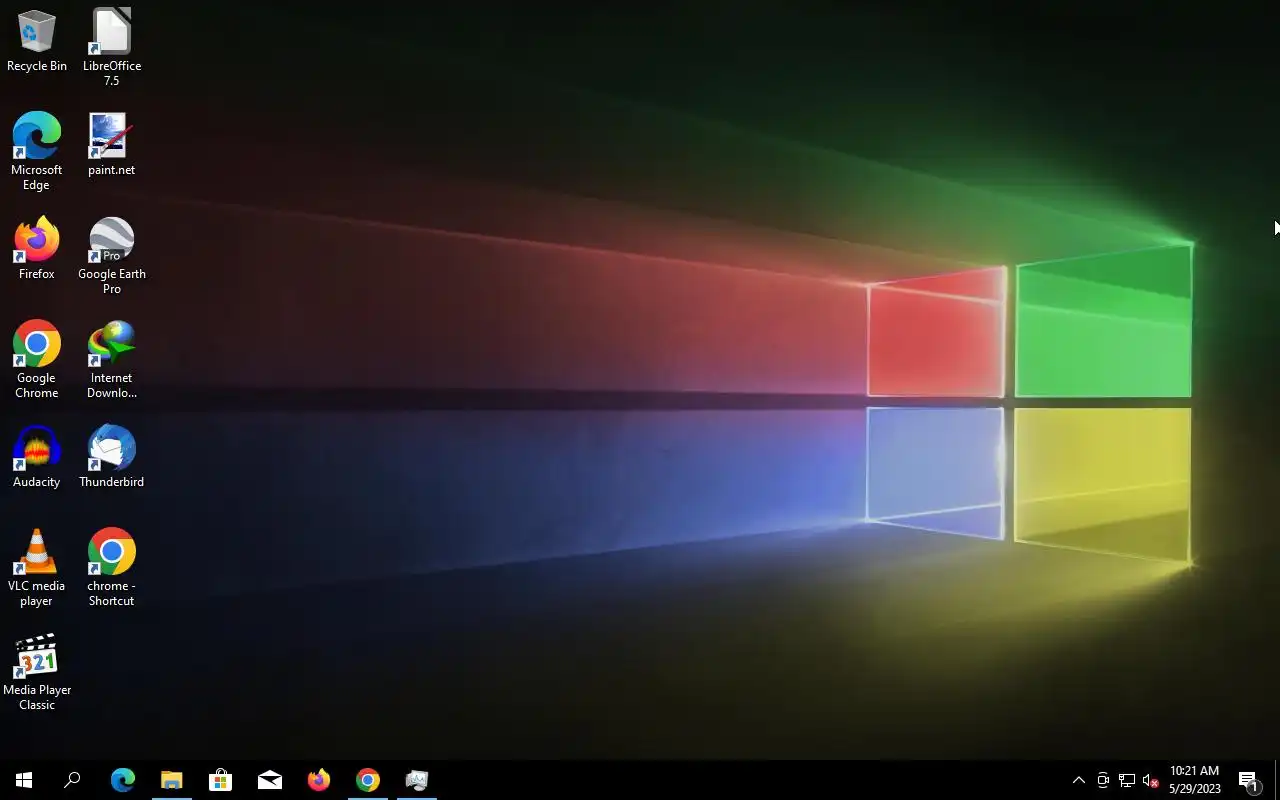Open the Action Center notifications icon
Viewport: 1280px width, 800px height.
(x=1249, y=780)
